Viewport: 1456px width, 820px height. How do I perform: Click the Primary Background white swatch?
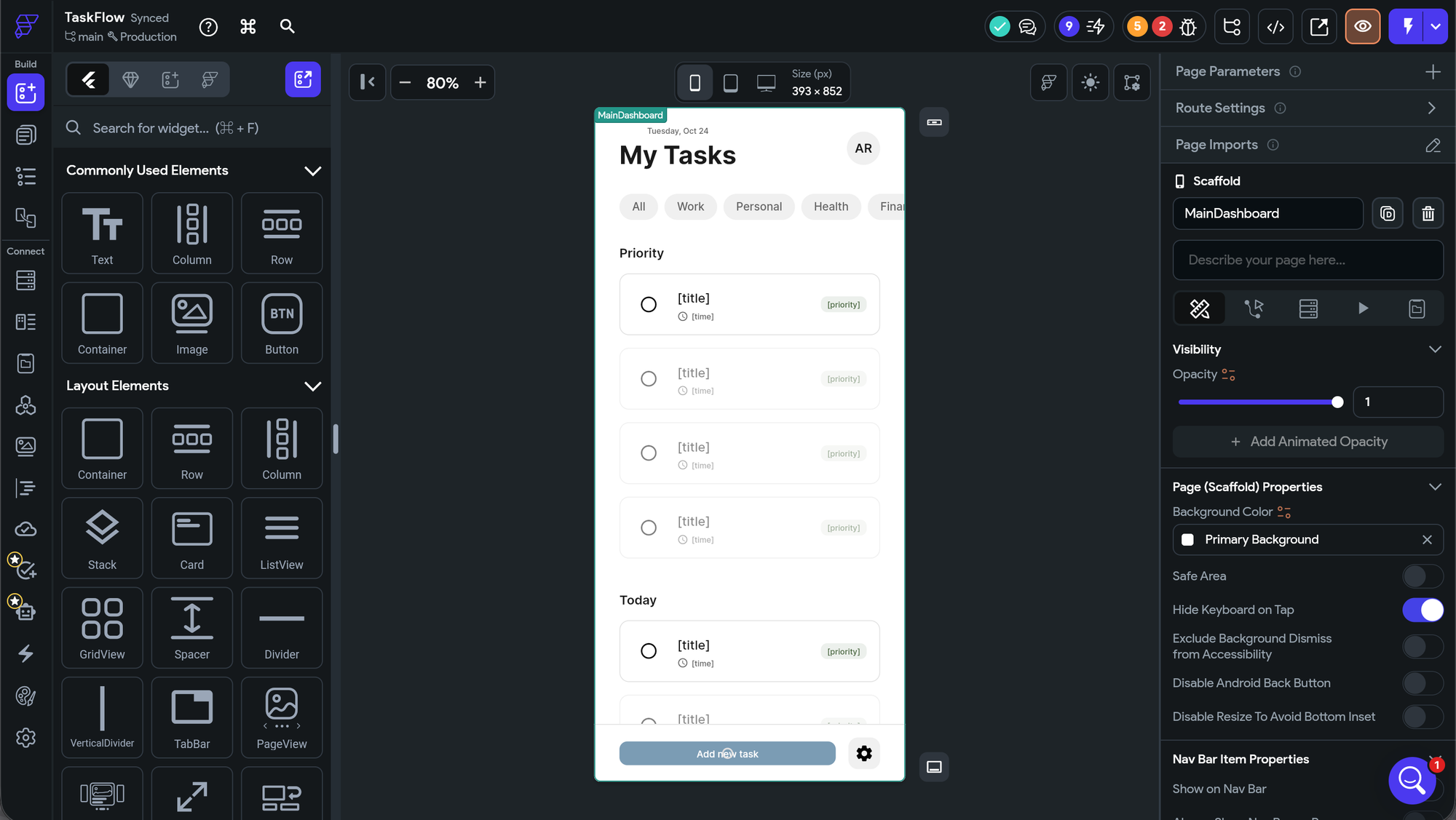click(x=1187, y=540)
